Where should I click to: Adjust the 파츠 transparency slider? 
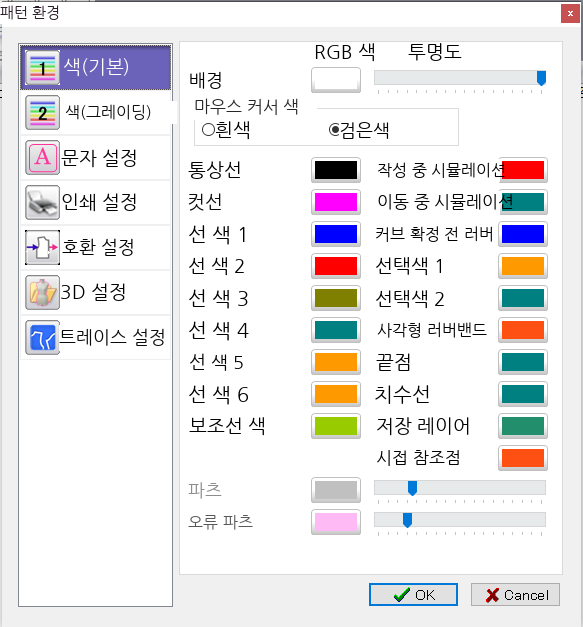tap(460, 488)
